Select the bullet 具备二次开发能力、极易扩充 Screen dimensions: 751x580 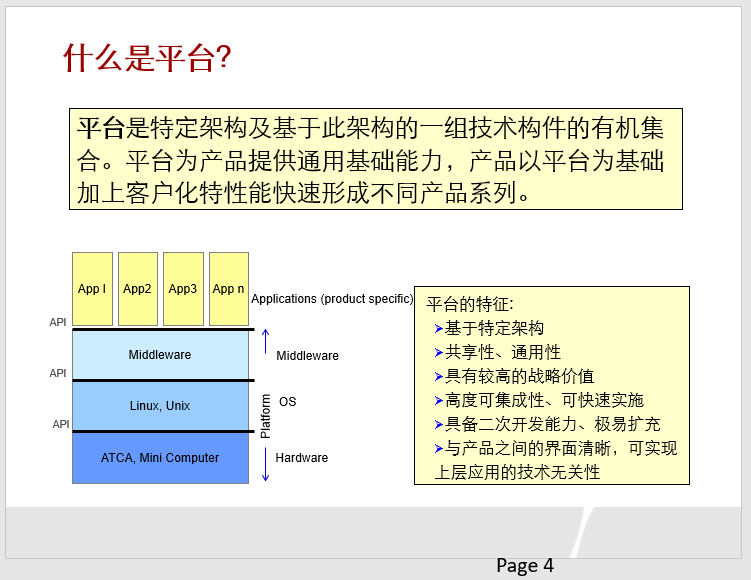coord(552,424)
